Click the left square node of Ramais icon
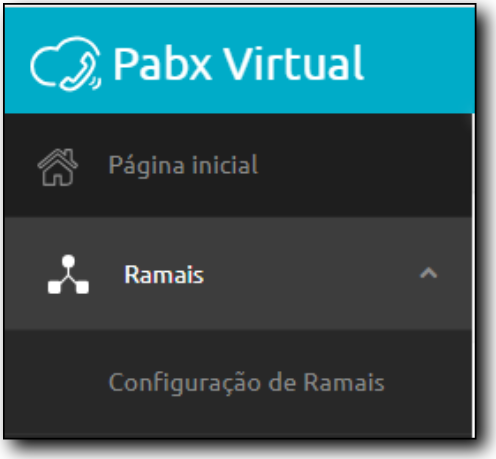Viewport: 496px width, 459px height. (54, 287)
